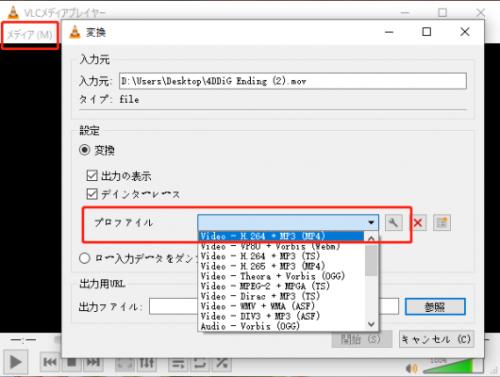500x377 pixels.
Task: Open the メディア (M) menu
Action: 30,35
